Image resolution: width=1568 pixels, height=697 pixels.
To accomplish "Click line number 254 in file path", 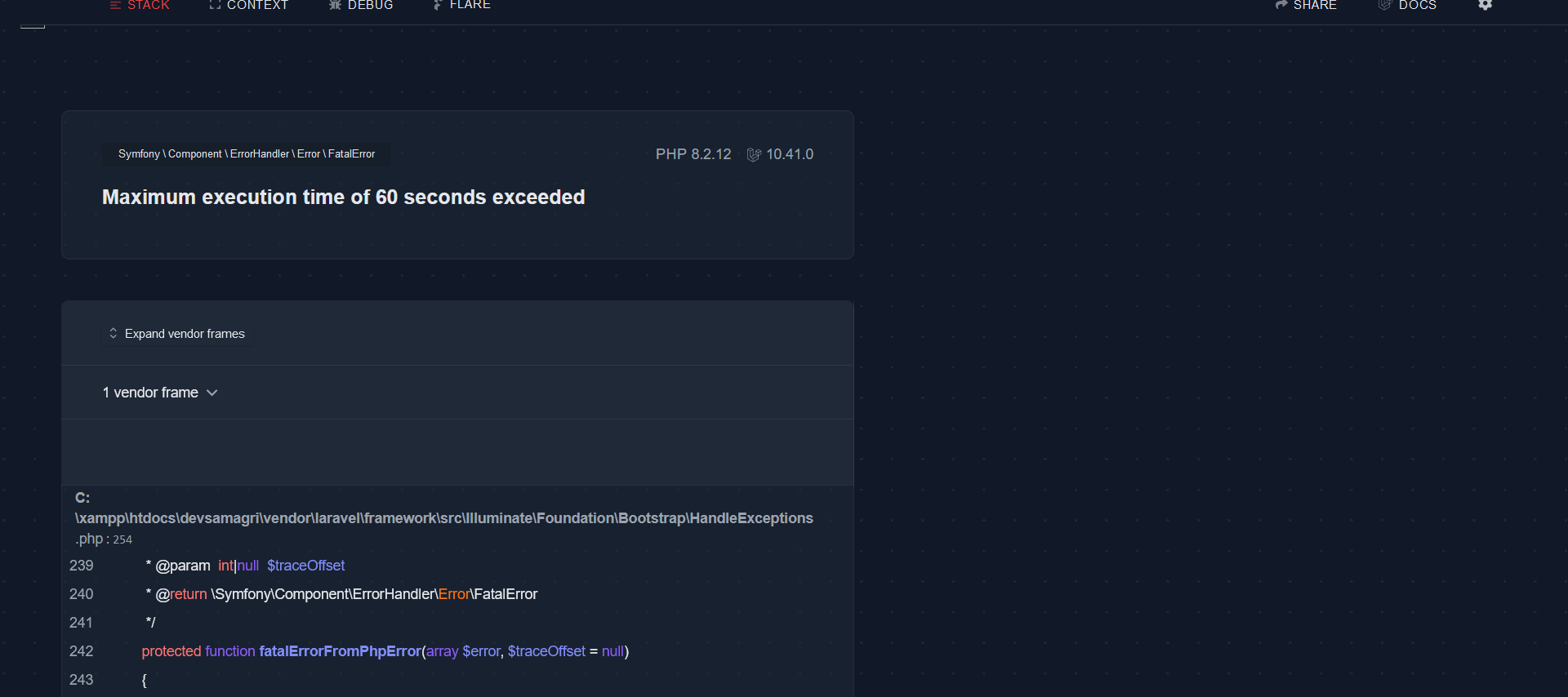I will (x=122, y=539).
